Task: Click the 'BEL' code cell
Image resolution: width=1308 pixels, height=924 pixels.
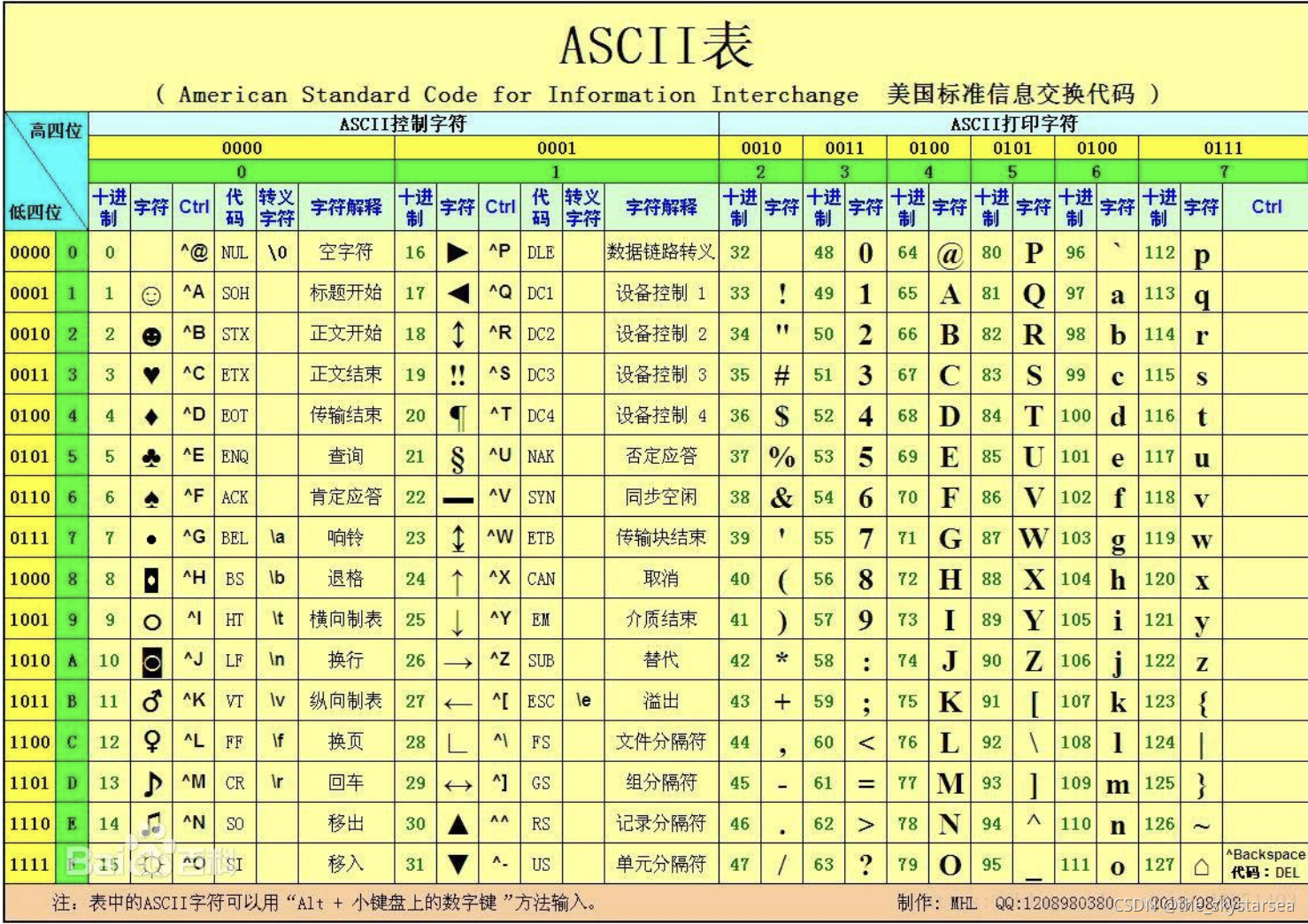Action: pyautogui.click(x=235, y=538)
